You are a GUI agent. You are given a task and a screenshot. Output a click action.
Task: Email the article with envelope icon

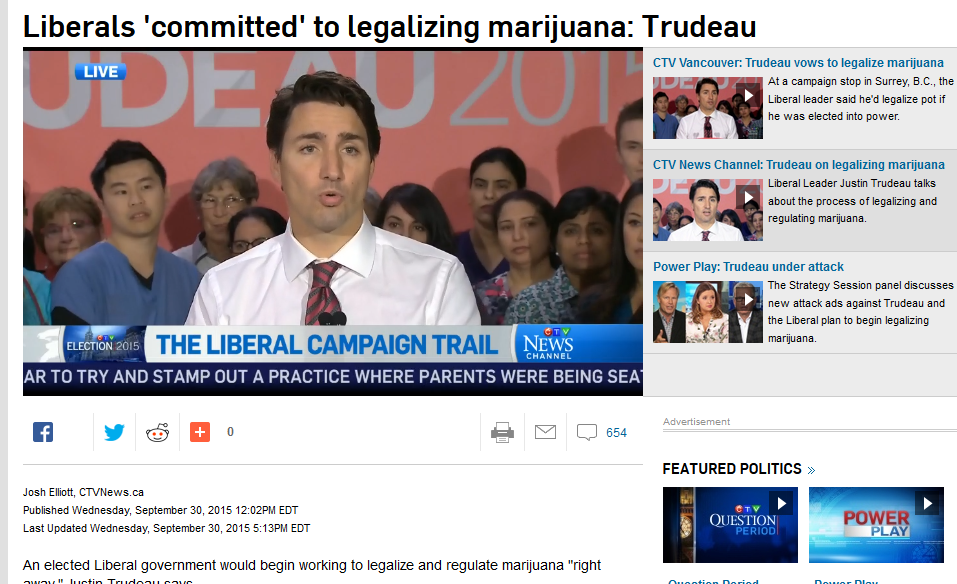(x=545, y=432)
